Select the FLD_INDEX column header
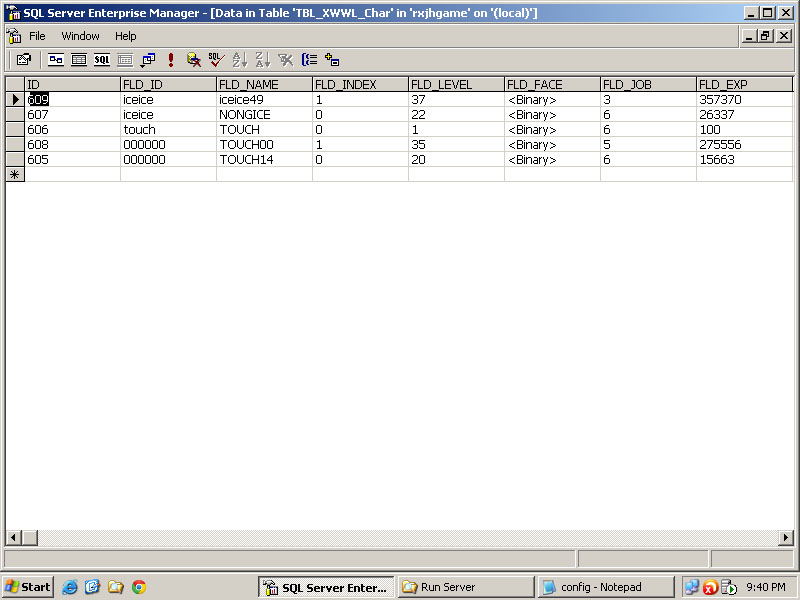The image size is (800, 600). point(360,84)
